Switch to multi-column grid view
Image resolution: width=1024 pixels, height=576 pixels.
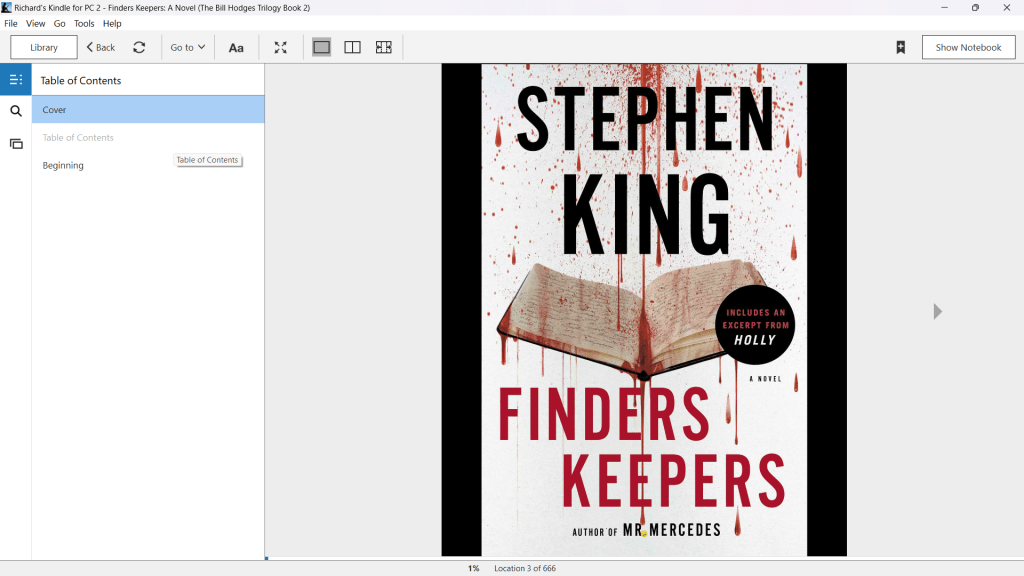383,47
